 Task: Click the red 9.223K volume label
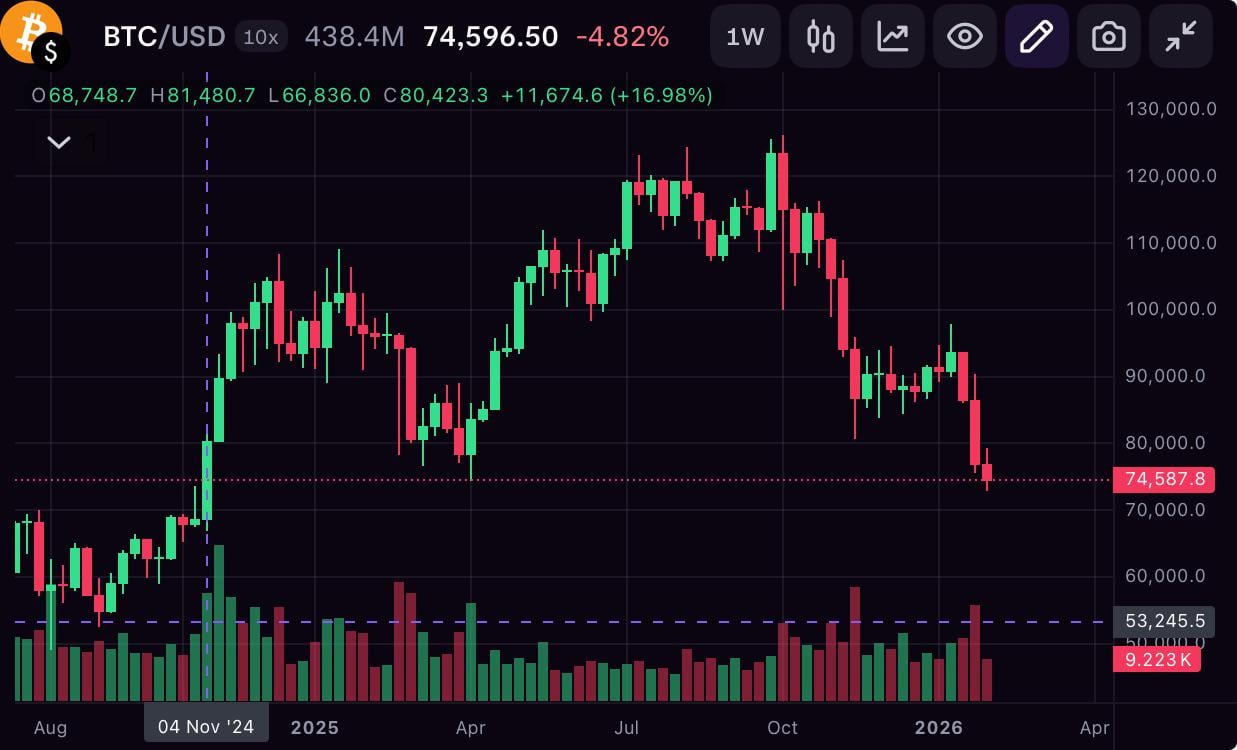1157,659
